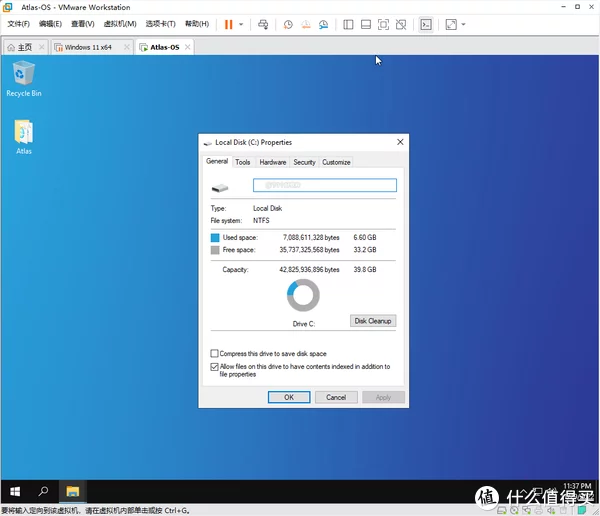Click the Drive C usage donut chart

(303, 295)
